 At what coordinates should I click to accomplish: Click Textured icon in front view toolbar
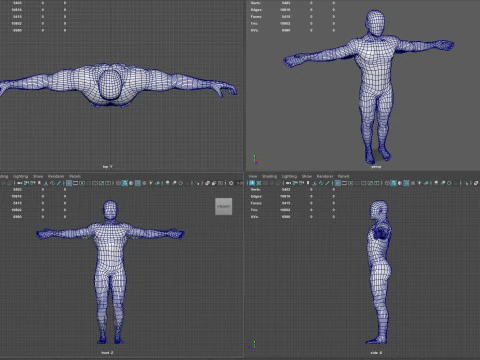coord(144,183)
